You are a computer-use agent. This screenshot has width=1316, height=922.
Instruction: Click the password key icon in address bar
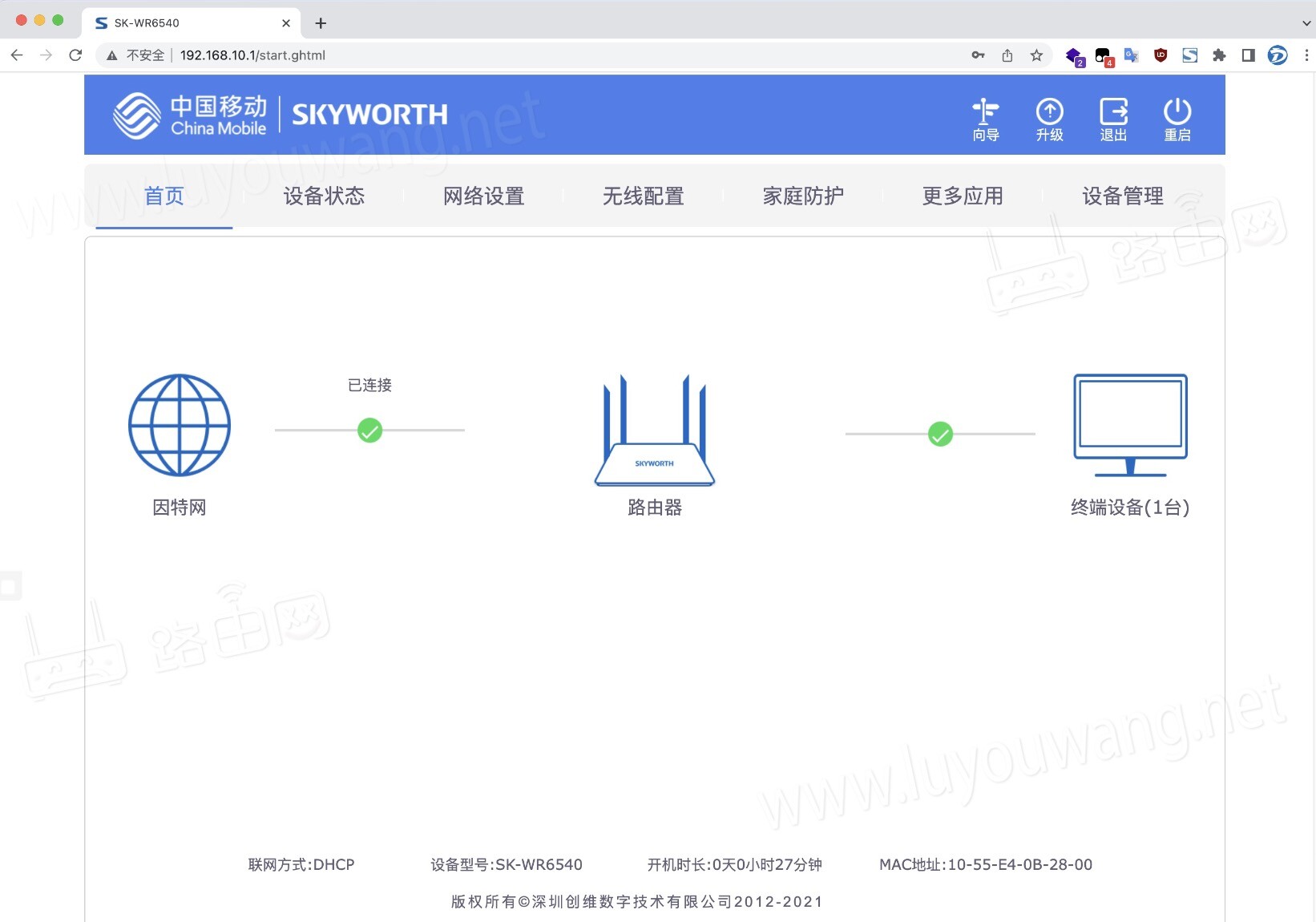tap(979, 55)
